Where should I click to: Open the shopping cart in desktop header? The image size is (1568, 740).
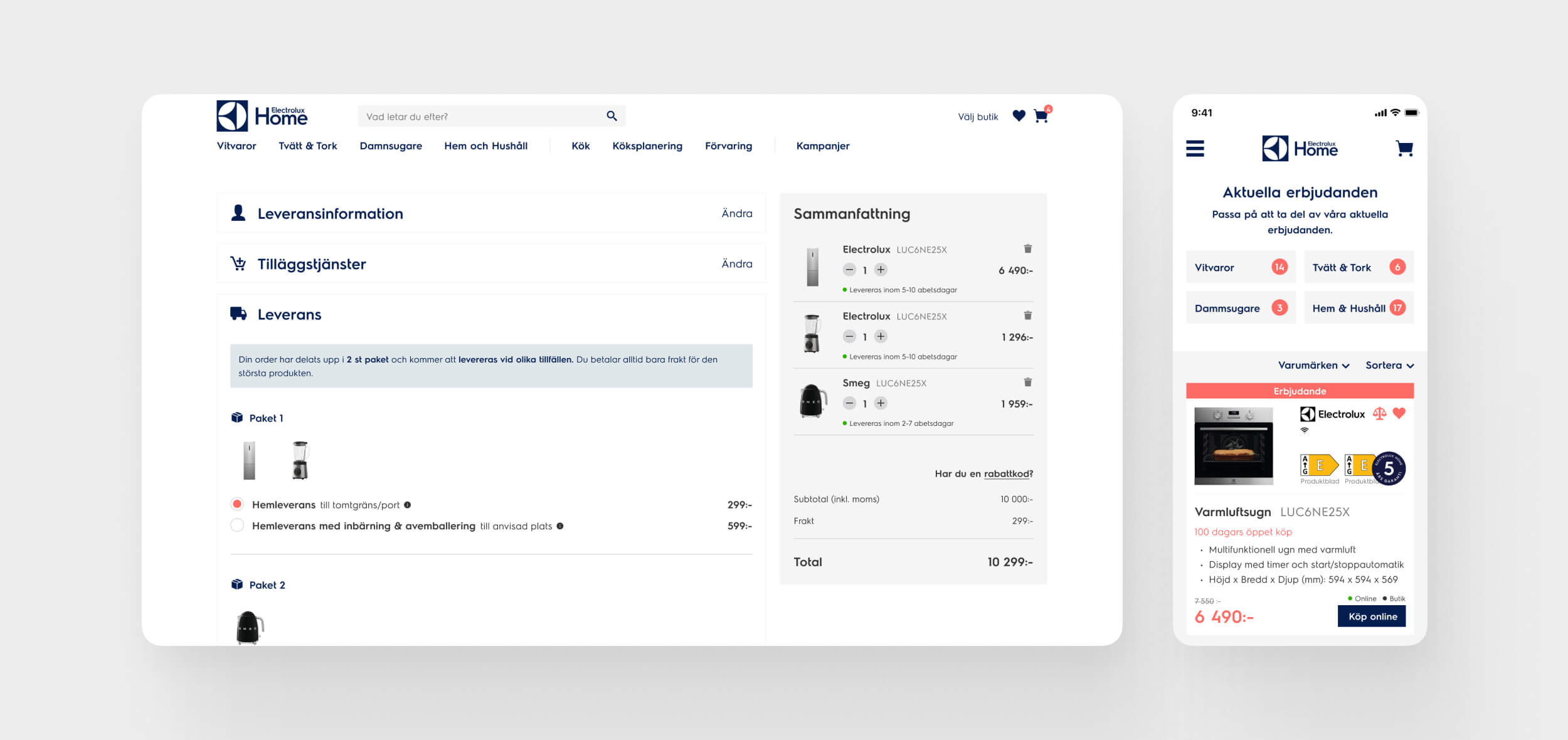tap(1041, 116)
